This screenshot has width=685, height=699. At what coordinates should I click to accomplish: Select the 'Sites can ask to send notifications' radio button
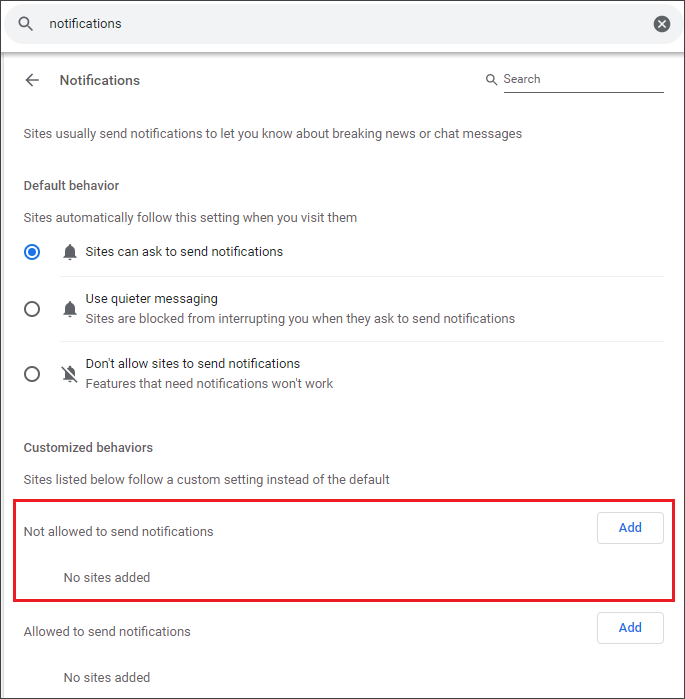[32, 252]
